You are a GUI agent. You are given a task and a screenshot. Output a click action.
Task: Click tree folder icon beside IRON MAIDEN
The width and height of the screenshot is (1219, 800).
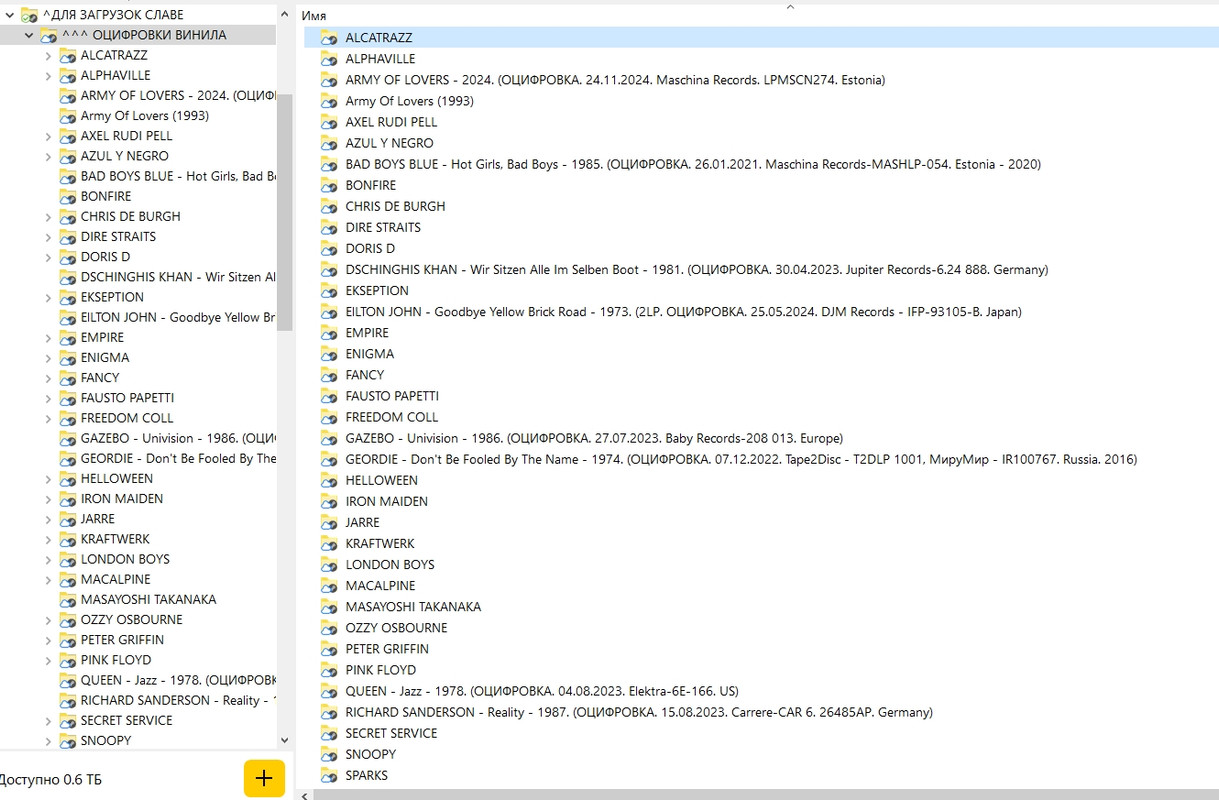[67, 499]
